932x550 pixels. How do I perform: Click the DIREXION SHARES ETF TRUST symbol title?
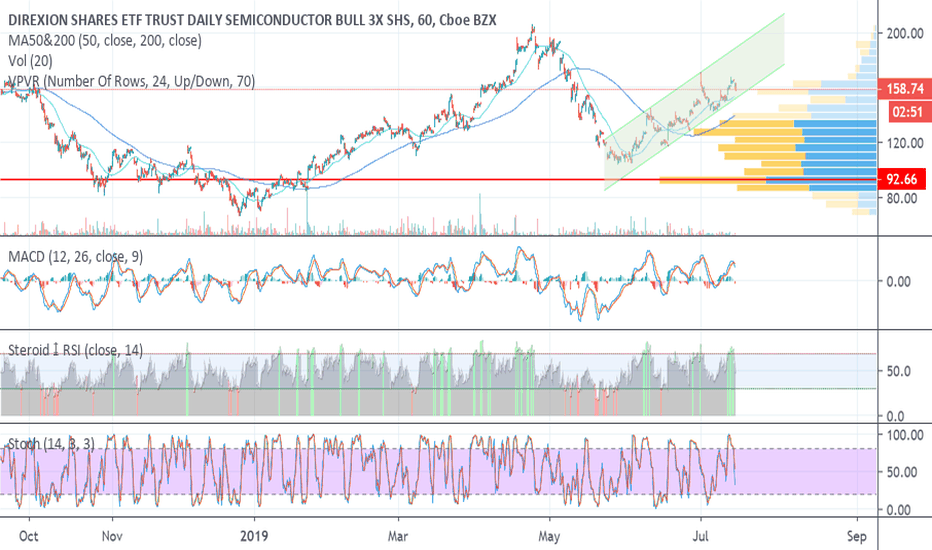click(x=252, y=20)
